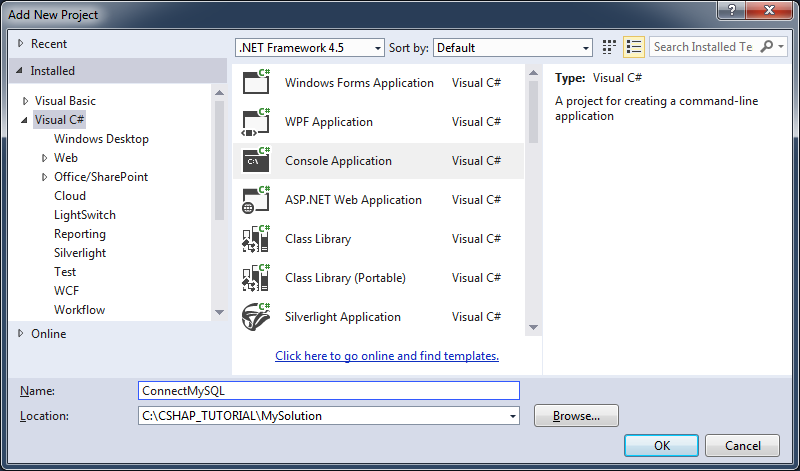800x471 pixels.
Task: Select the ASP.NET Web Application template icon
Action: point(256,200)
